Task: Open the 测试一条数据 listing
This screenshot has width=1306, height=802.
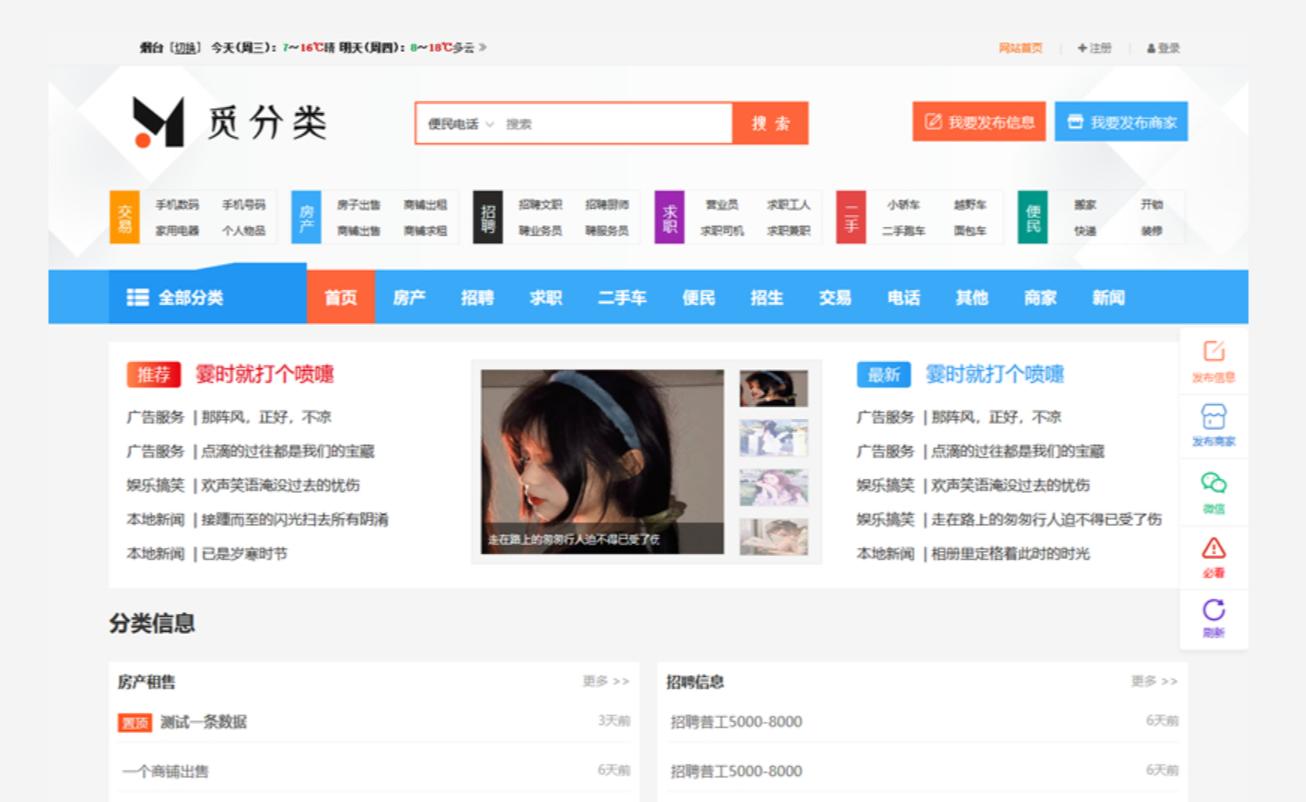Action: [x=204, y=722]
